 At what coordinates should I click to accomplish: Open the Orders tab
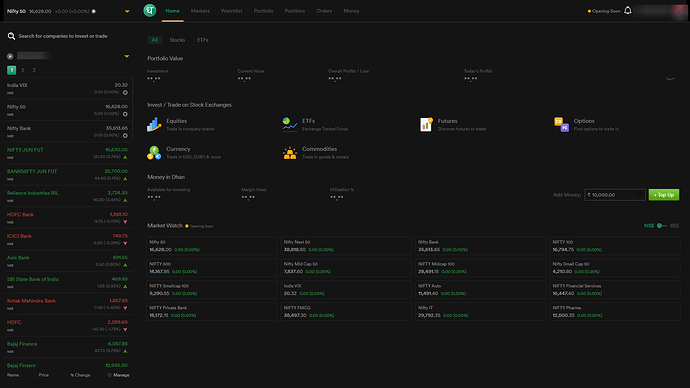click(324, 11)
